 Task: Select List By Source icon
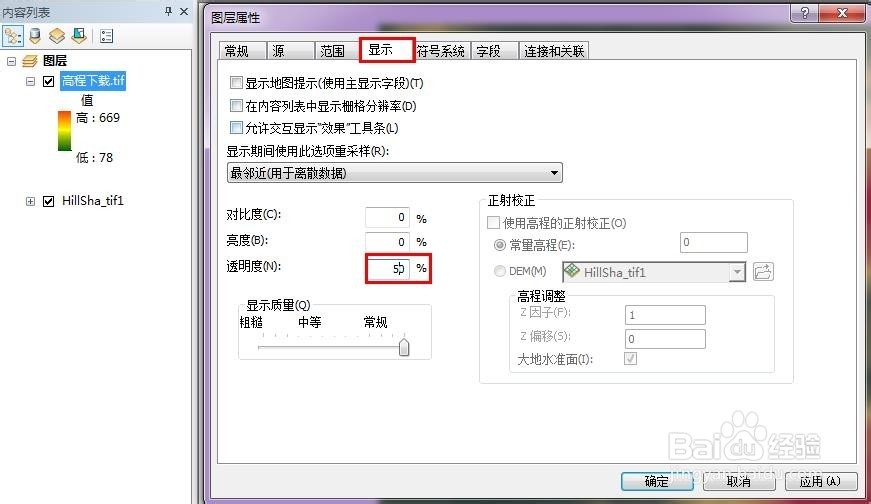coord(35,37)
